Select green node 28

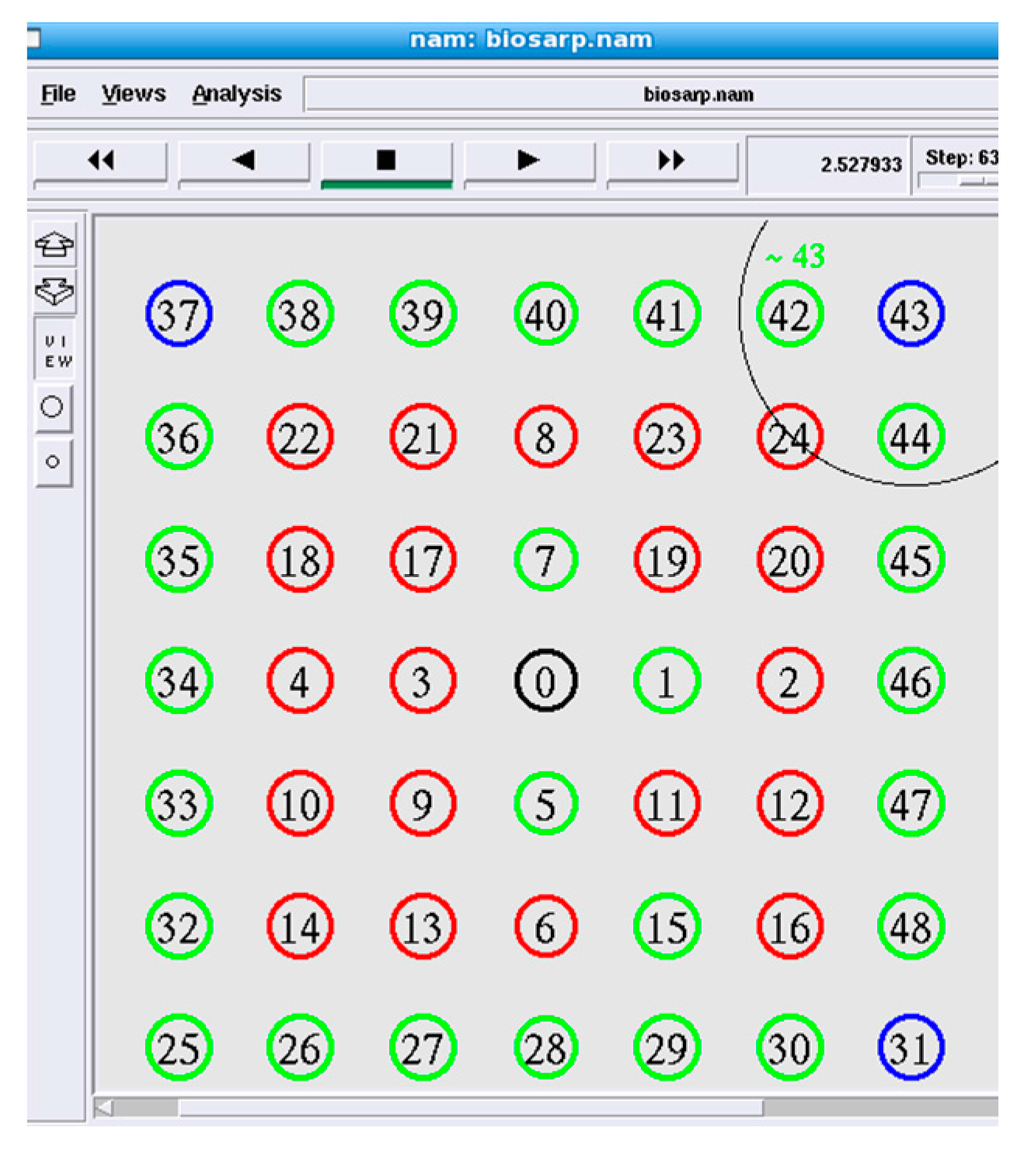click(x=545, y=1048)
